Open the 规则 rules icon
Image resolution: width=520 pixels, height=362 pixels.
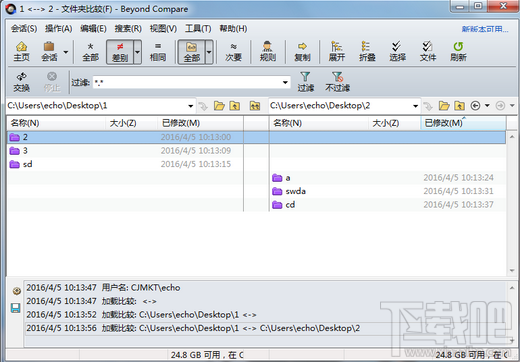point(268,52)
